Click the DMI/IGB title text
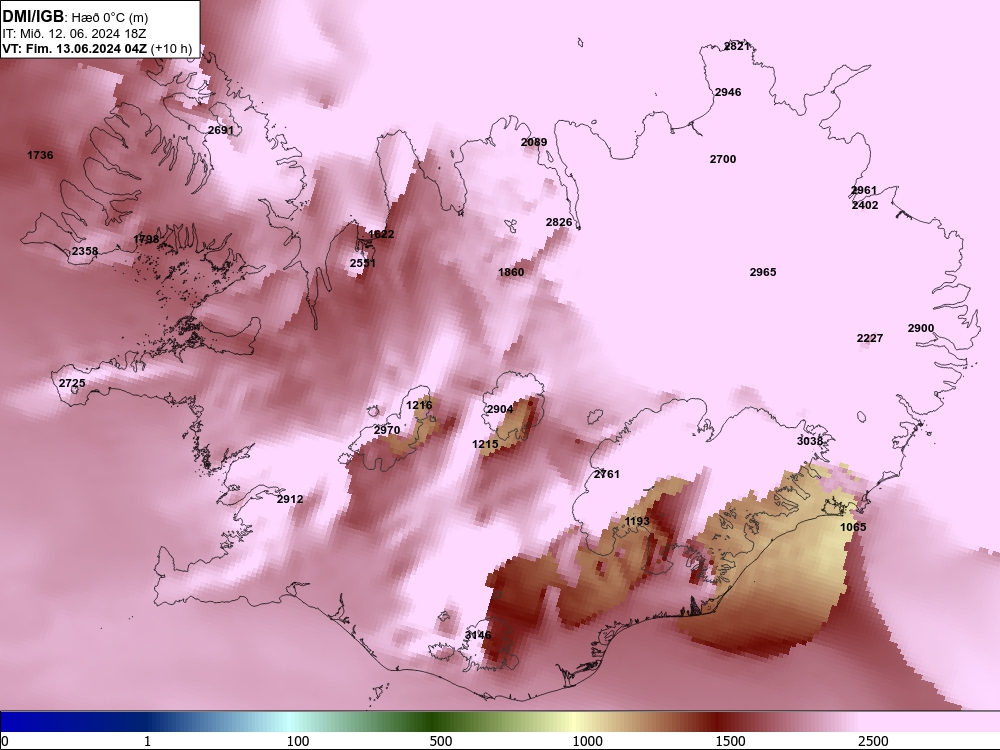Screen dimensions: 1000x750 34,17
